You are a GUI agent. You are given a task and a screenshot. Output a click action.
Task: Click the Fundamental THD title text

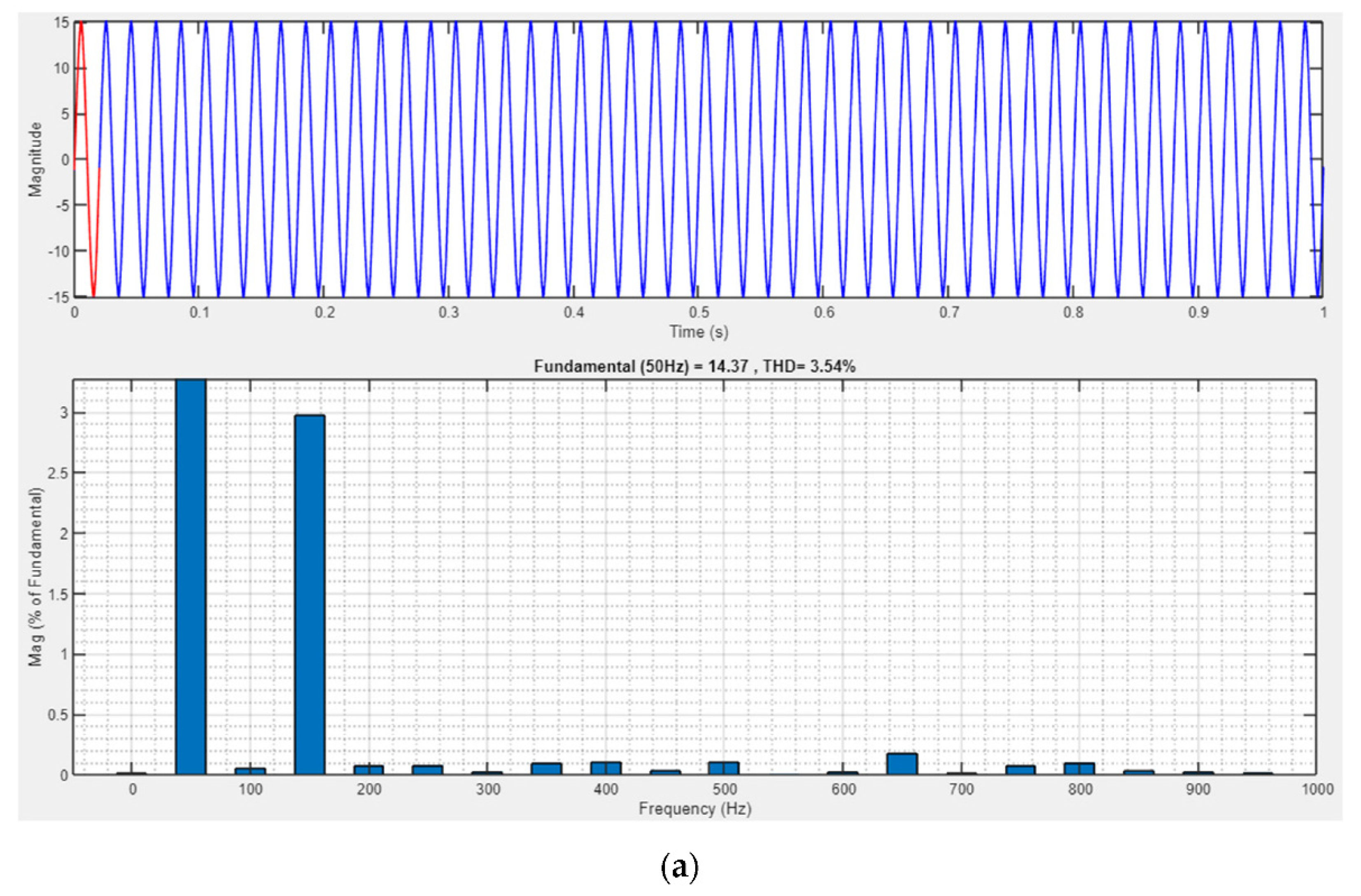pos(694,367)
